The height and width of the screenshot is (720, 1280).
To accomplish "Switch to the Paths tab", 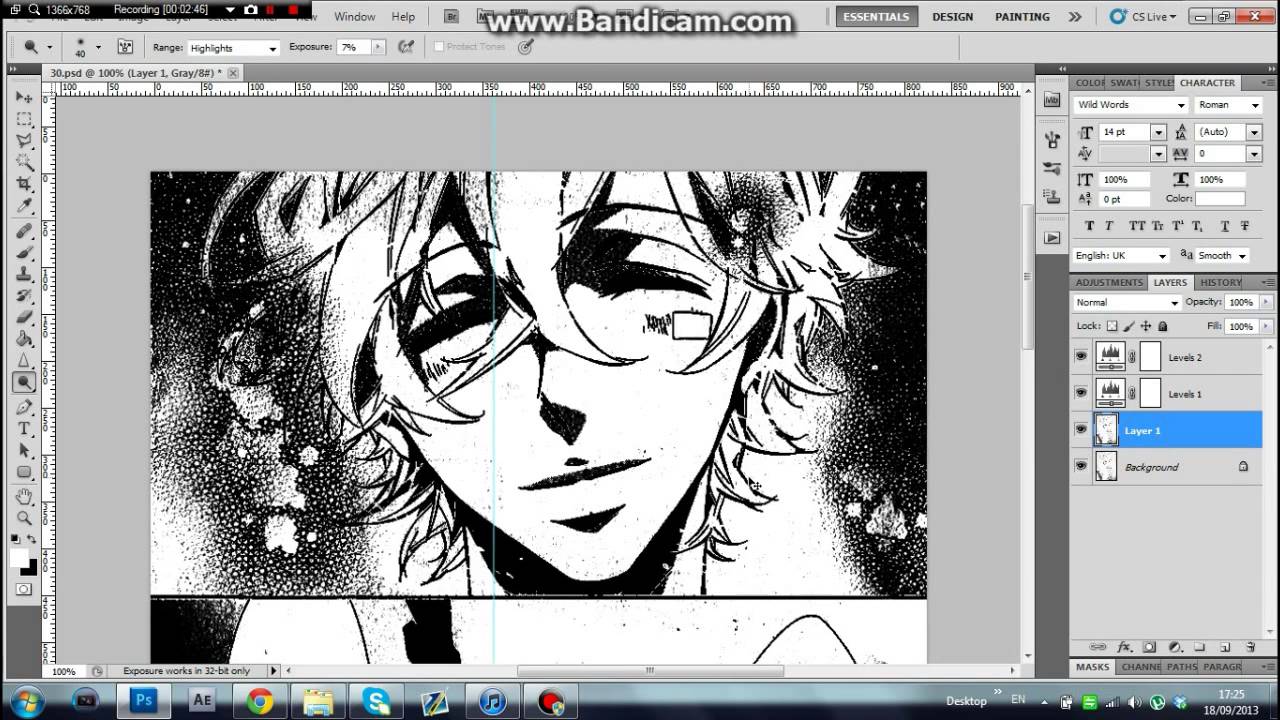I will point(1182,667).
